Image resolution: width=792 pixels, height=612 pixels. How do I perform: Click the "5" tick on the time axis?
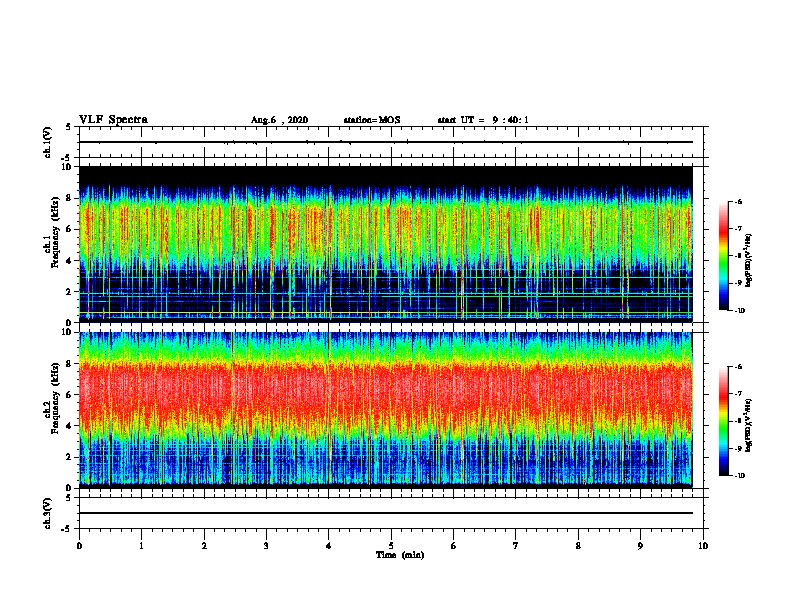click(391, 546)
